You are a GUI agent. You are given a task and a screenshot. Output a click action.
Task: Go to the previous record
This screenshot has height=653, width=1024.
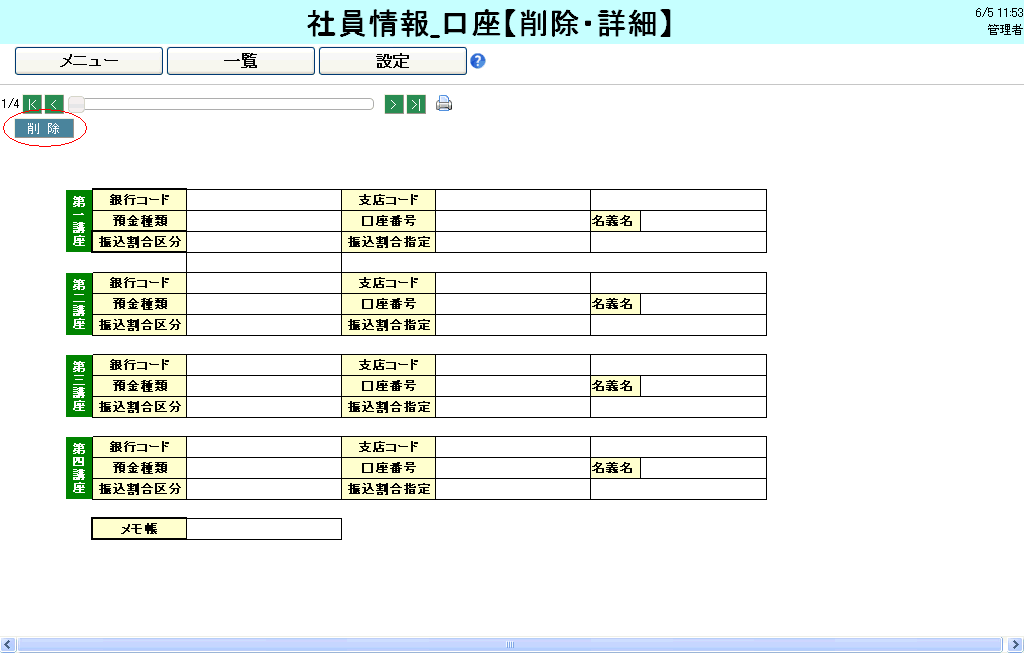click(54, 104)
